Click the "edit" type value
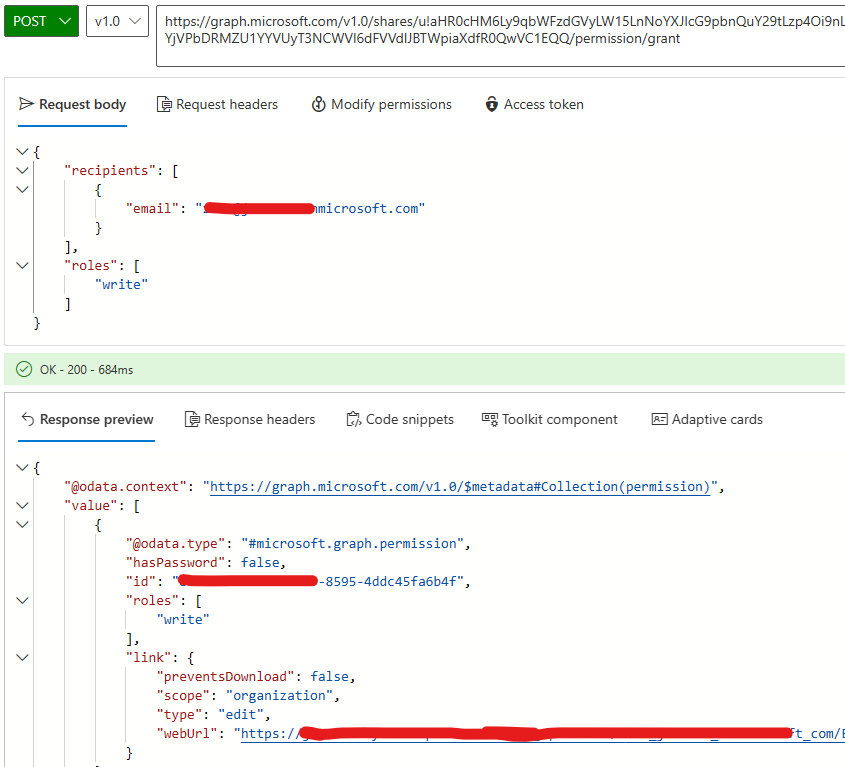Screen dimensions: 845x767 click(240, 715)
